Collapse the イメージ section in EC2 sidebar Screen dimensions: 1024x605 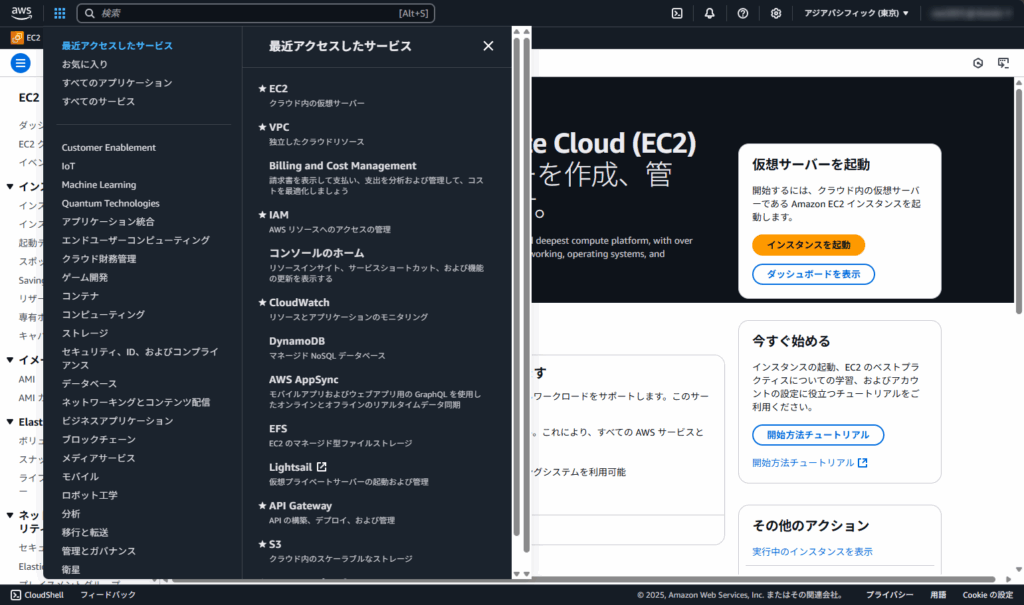10,360
